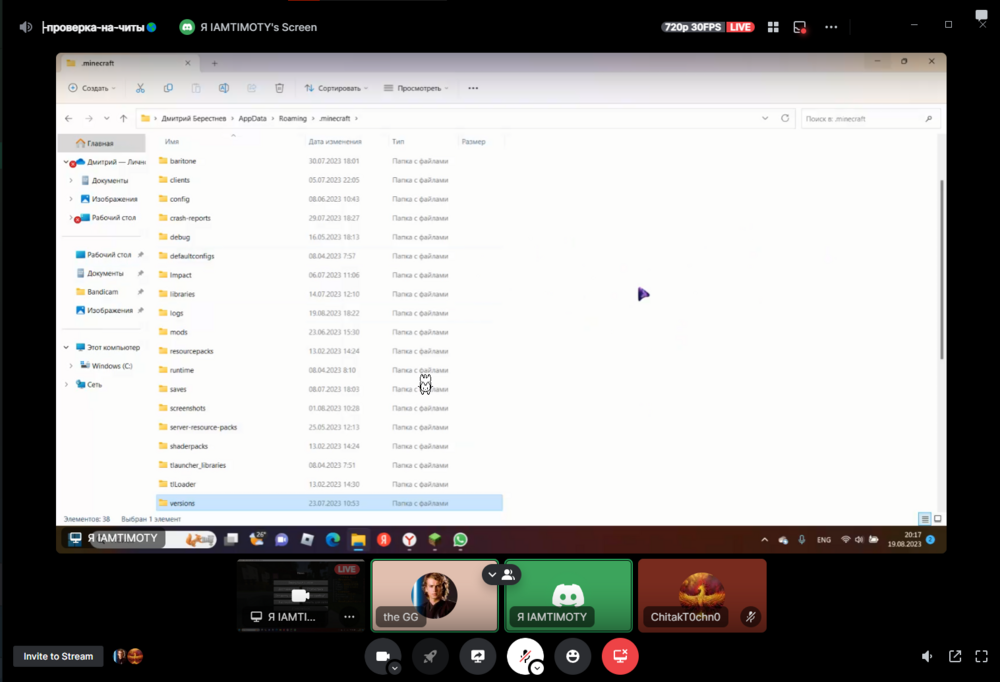1000x682 pixels.
Task: Open the Сортировать dropdown
Action: click(x=336, y=88)
